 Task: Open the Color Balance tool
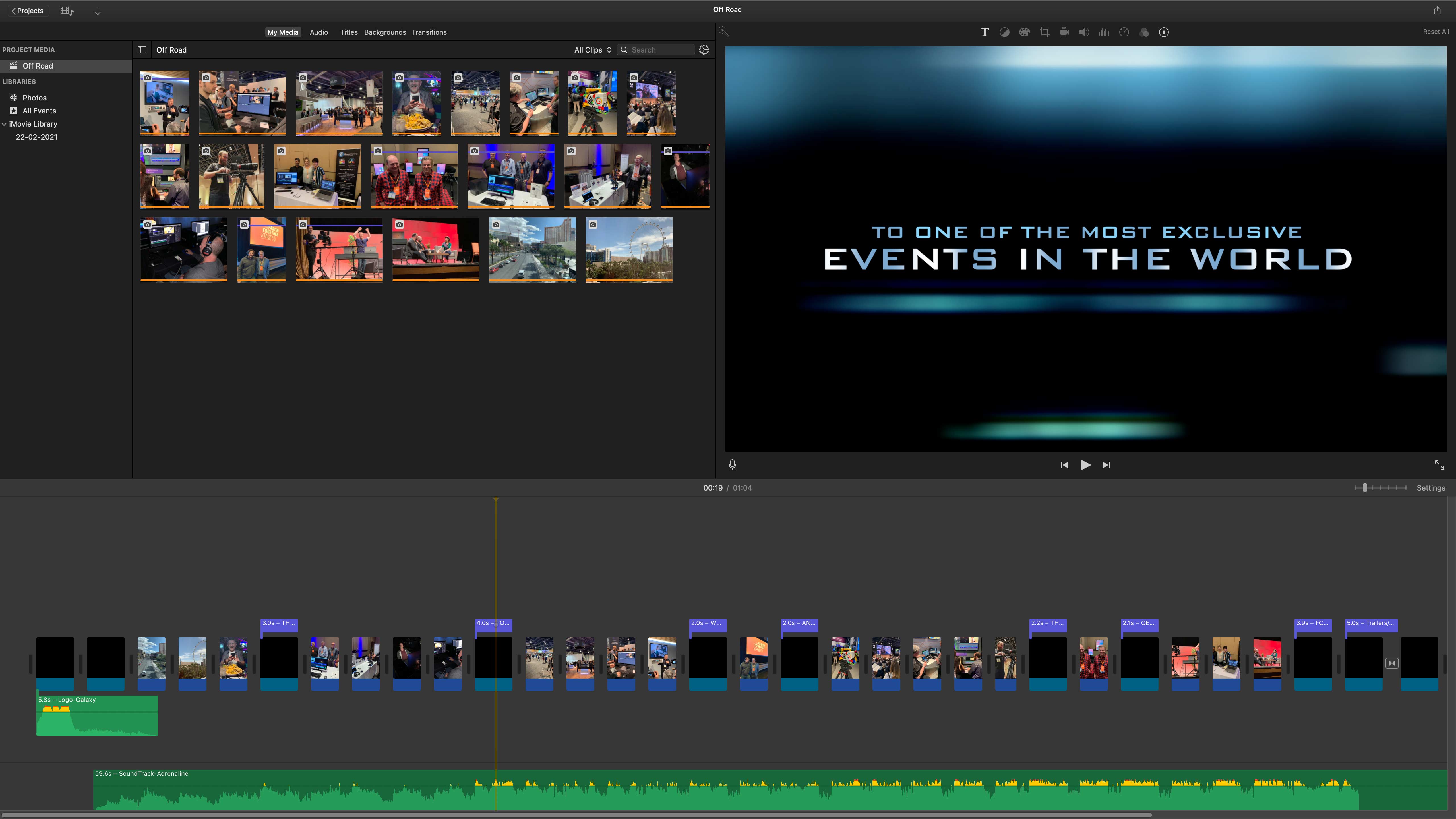(1004, 32)
